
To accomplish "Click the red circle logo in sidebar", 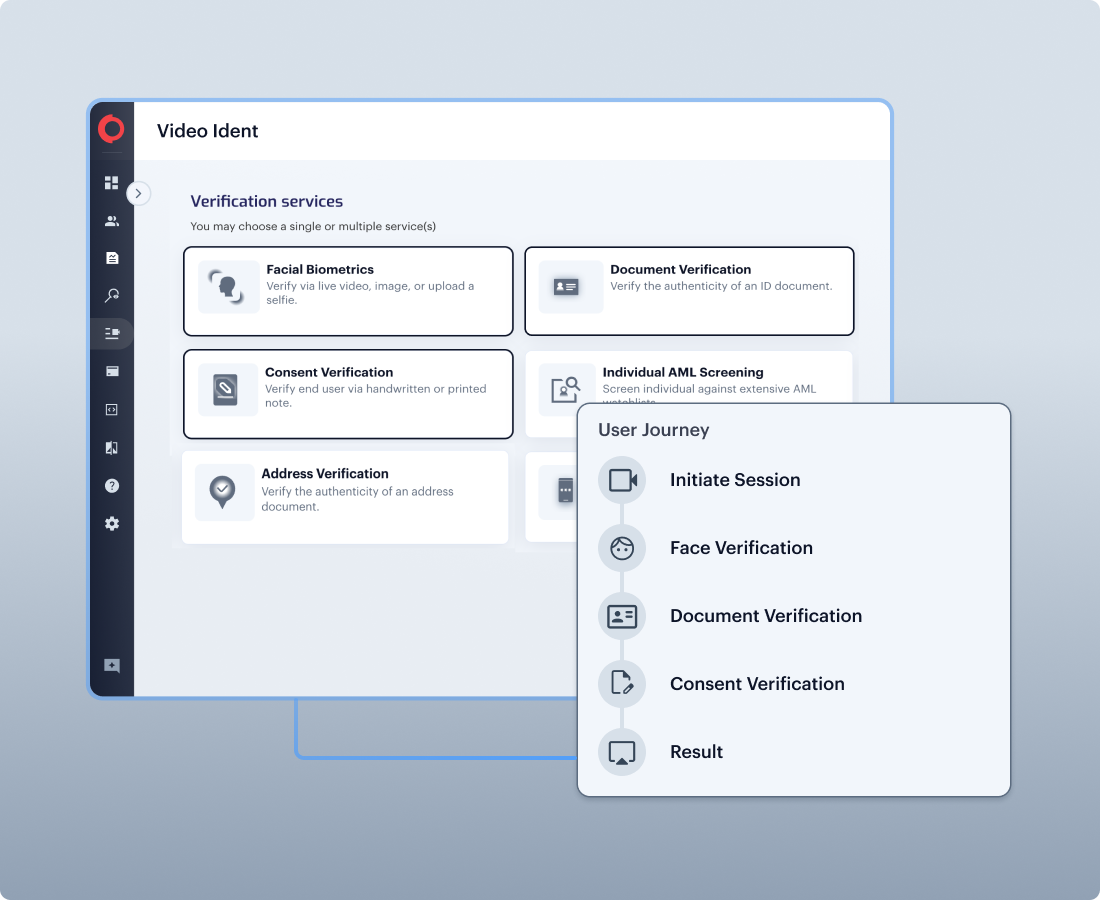I will [111, 129].
